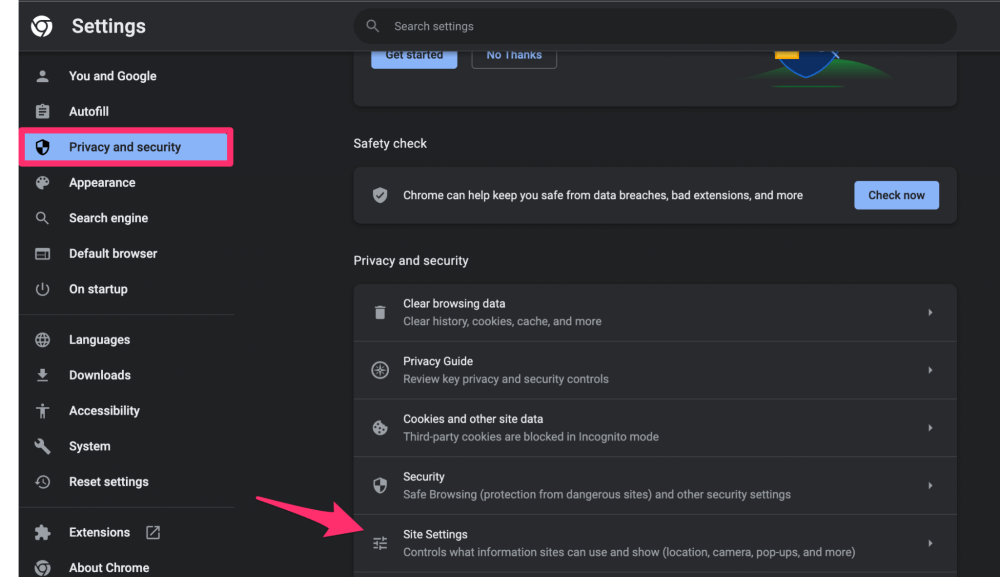This screenshot has width=1000, height=577.
Task: Go to Appearance settings
Action: [x=102, y=183]
